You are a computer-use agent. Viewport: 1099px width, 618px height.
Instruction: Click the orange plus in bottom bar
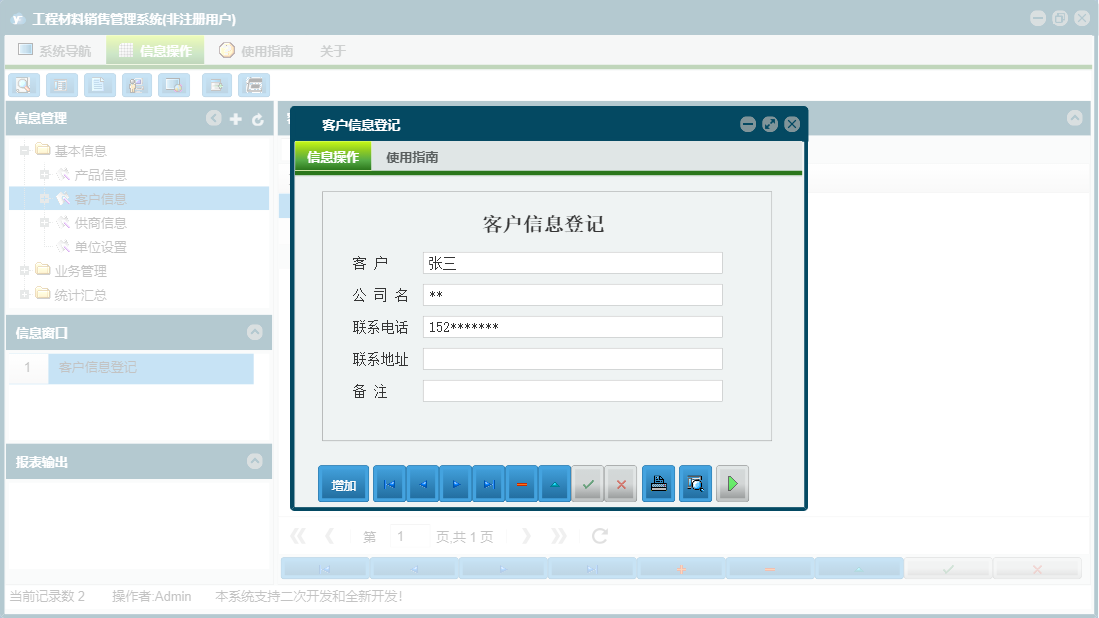pos(681,569)
